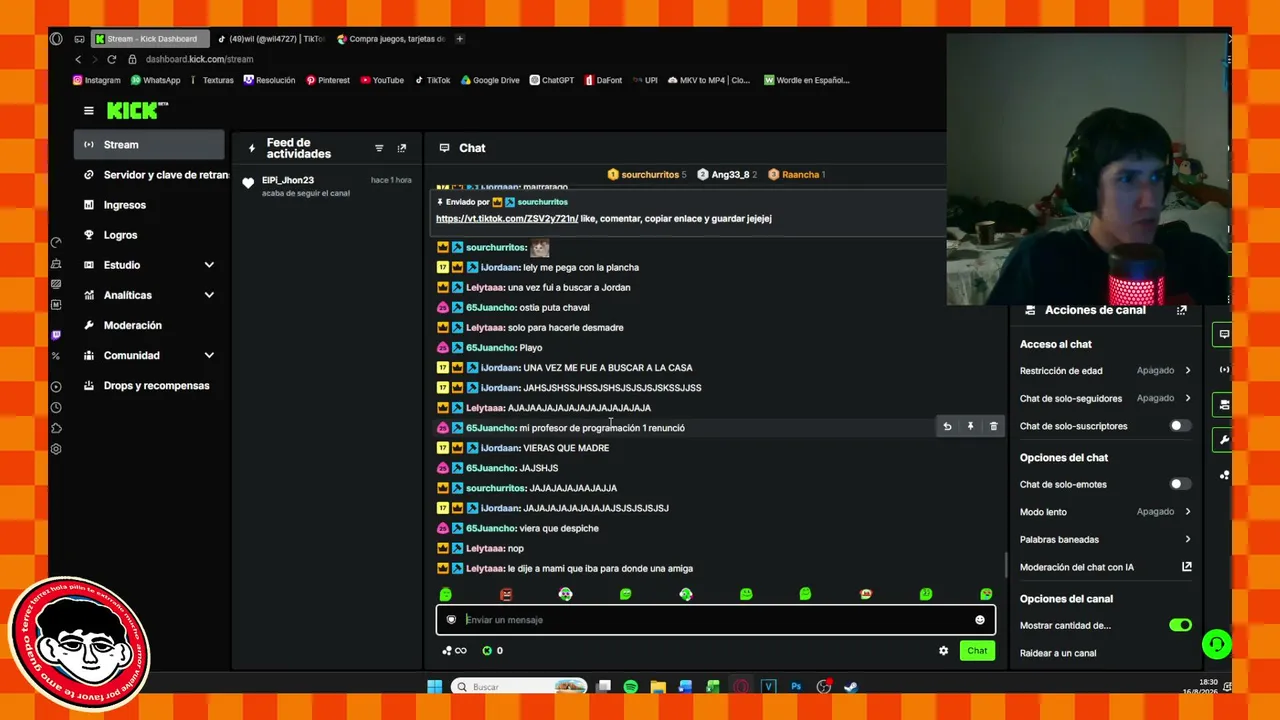Open chat settings gear icon
Screen dimensions: 1280x720
click(943, 651)
